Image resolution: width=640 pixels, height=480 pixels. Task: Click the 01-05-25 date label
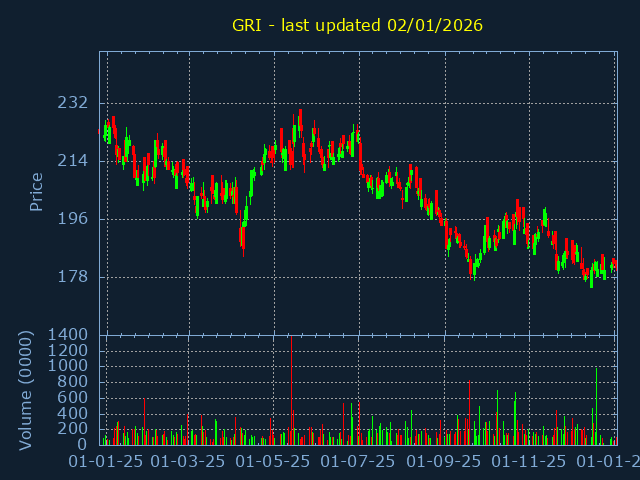275,462
